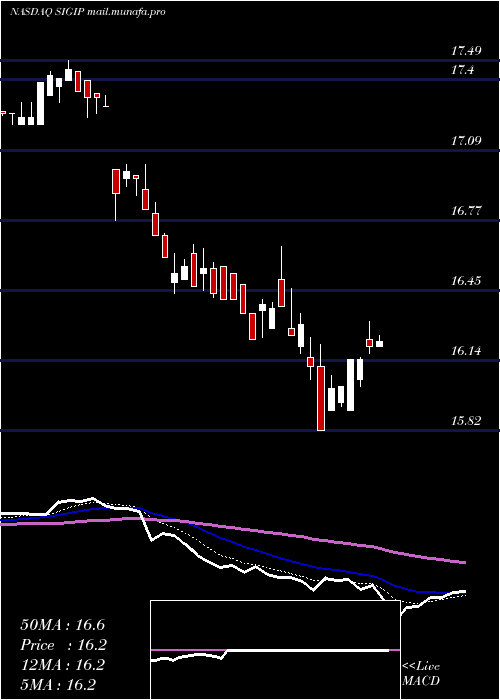Click the 17.4 price level label
500x700 pixels.
click(x=462, y=70)
